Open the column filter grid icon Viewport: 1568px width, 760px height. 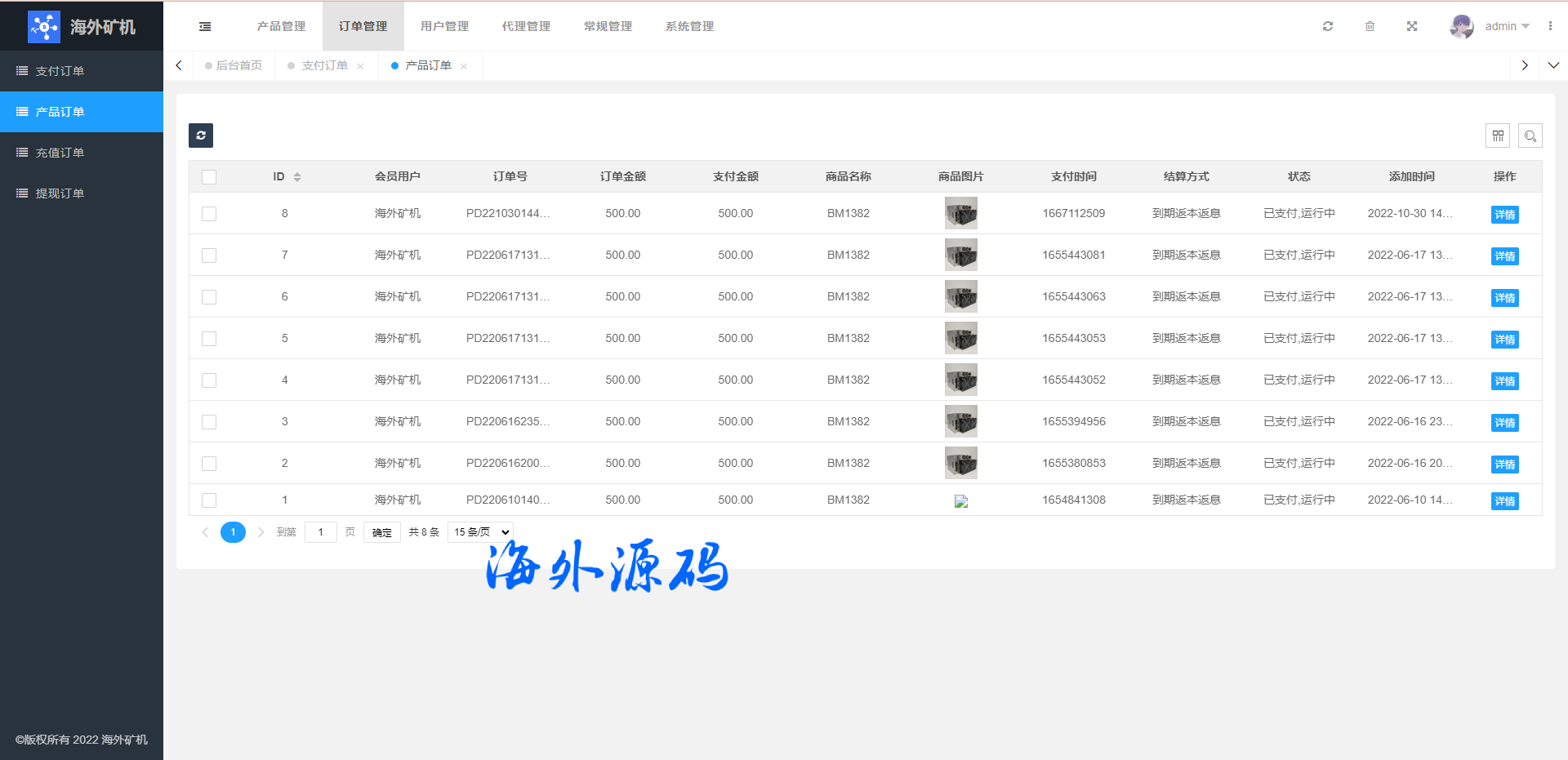pyautogui.click(x=1498, y=136)
